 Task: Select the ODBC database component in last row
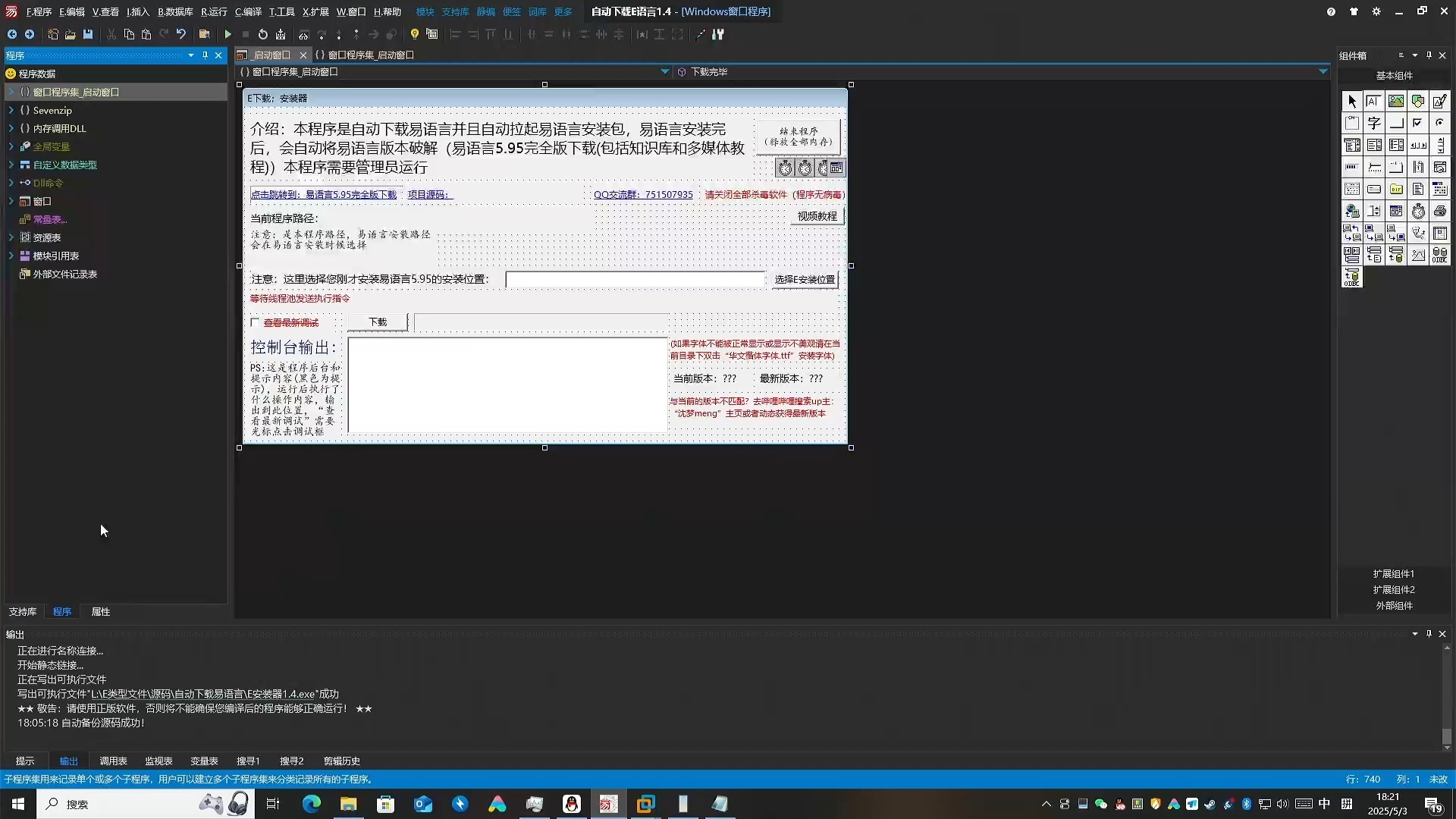point(1352,277)
